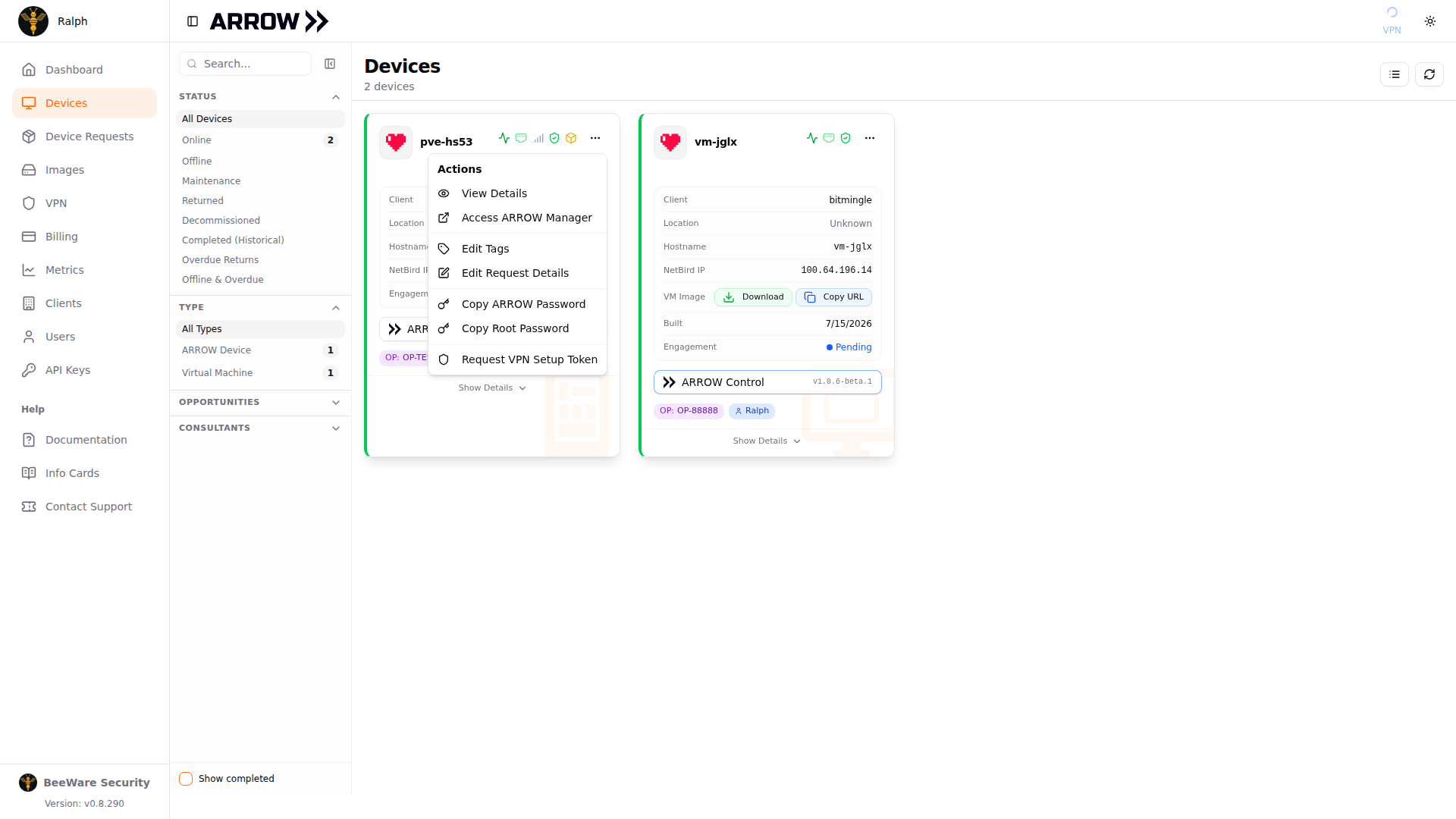This screenshot has height=819, width=1456.
Task: Refresh the devices list
Action: (x=1429, y=74)
